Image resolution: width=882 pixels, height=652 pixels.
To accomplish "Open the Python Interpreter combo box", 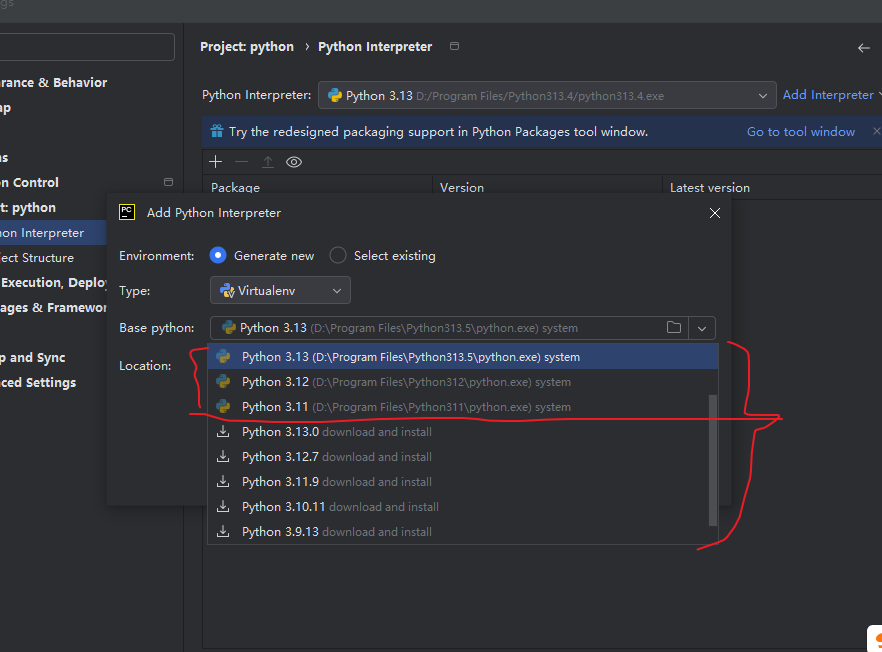I will coord(547,95).
